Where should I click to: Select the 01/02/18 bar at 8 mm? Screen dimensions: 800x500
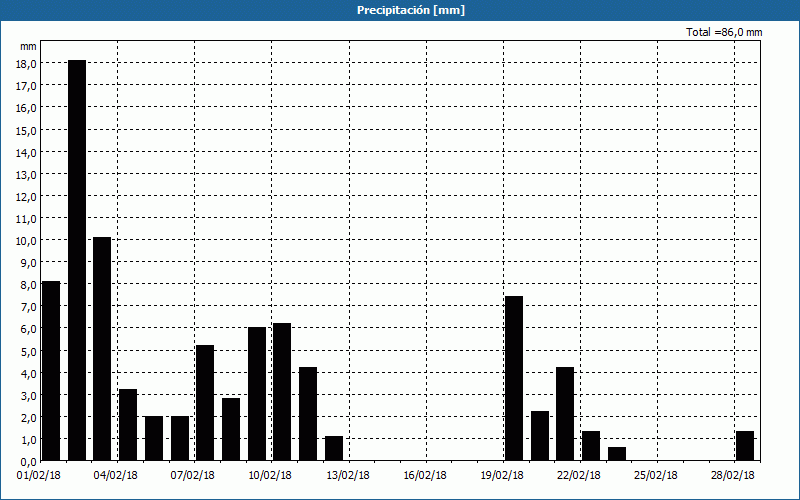click(x=51, y=371)
